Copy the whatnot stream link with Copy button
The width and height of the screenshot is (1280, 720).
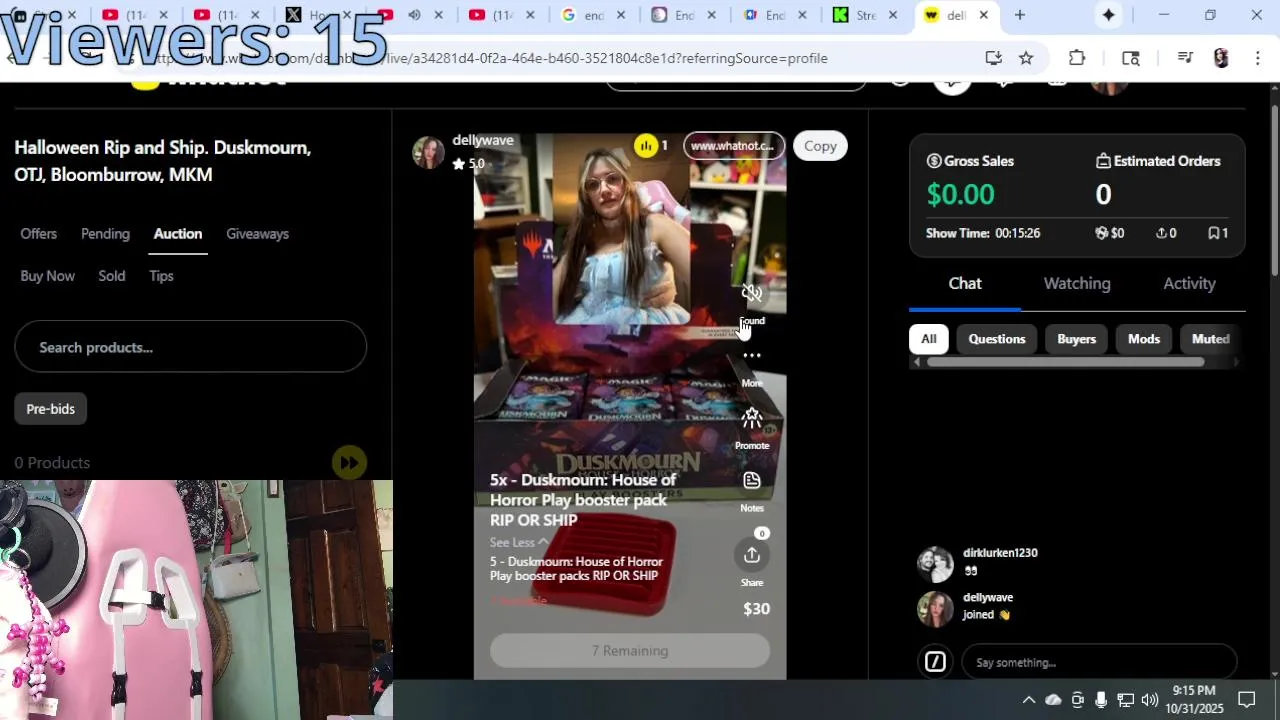pos(820,146)
